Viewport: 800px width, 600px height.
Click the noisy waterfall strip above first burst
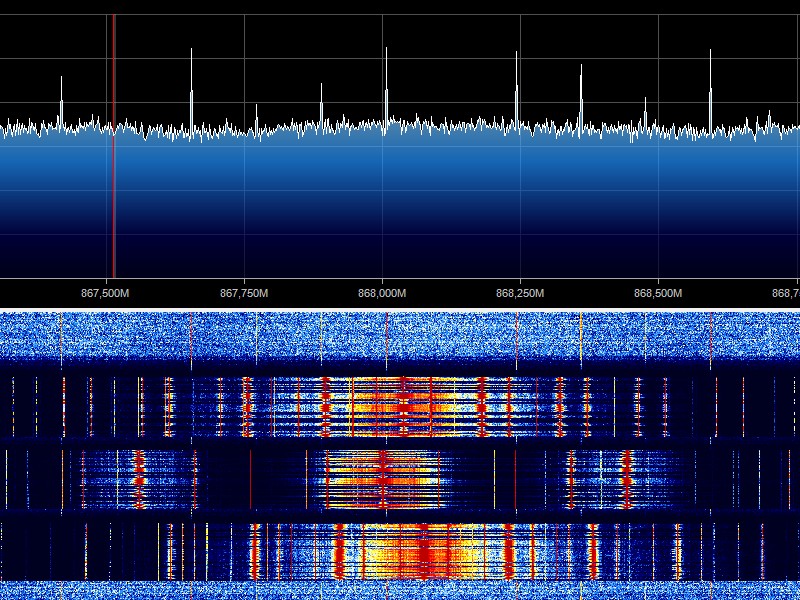[400, 340]
